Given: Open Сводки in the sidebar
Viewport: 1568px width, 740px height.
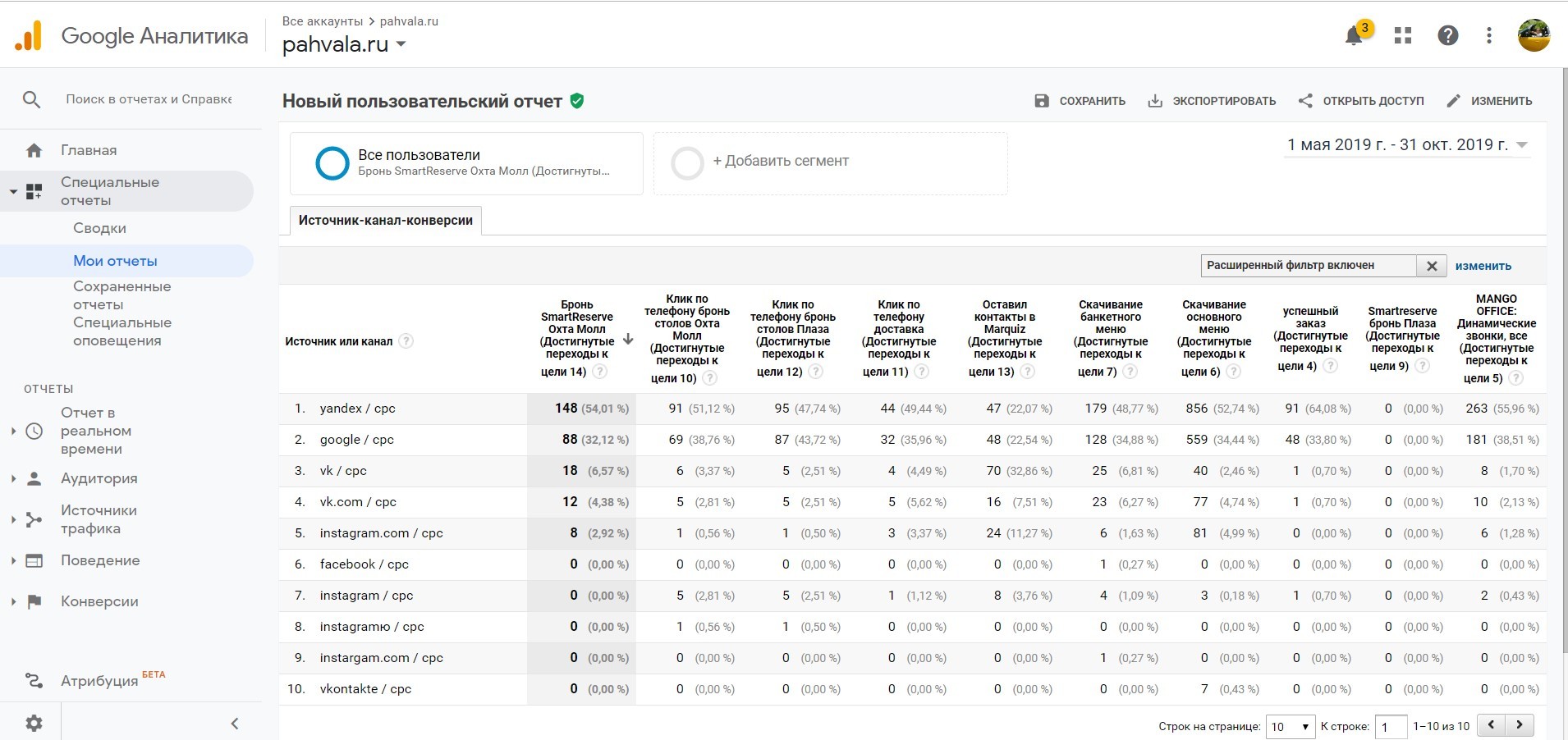Looking at the screenshot, I should (99, 228).
